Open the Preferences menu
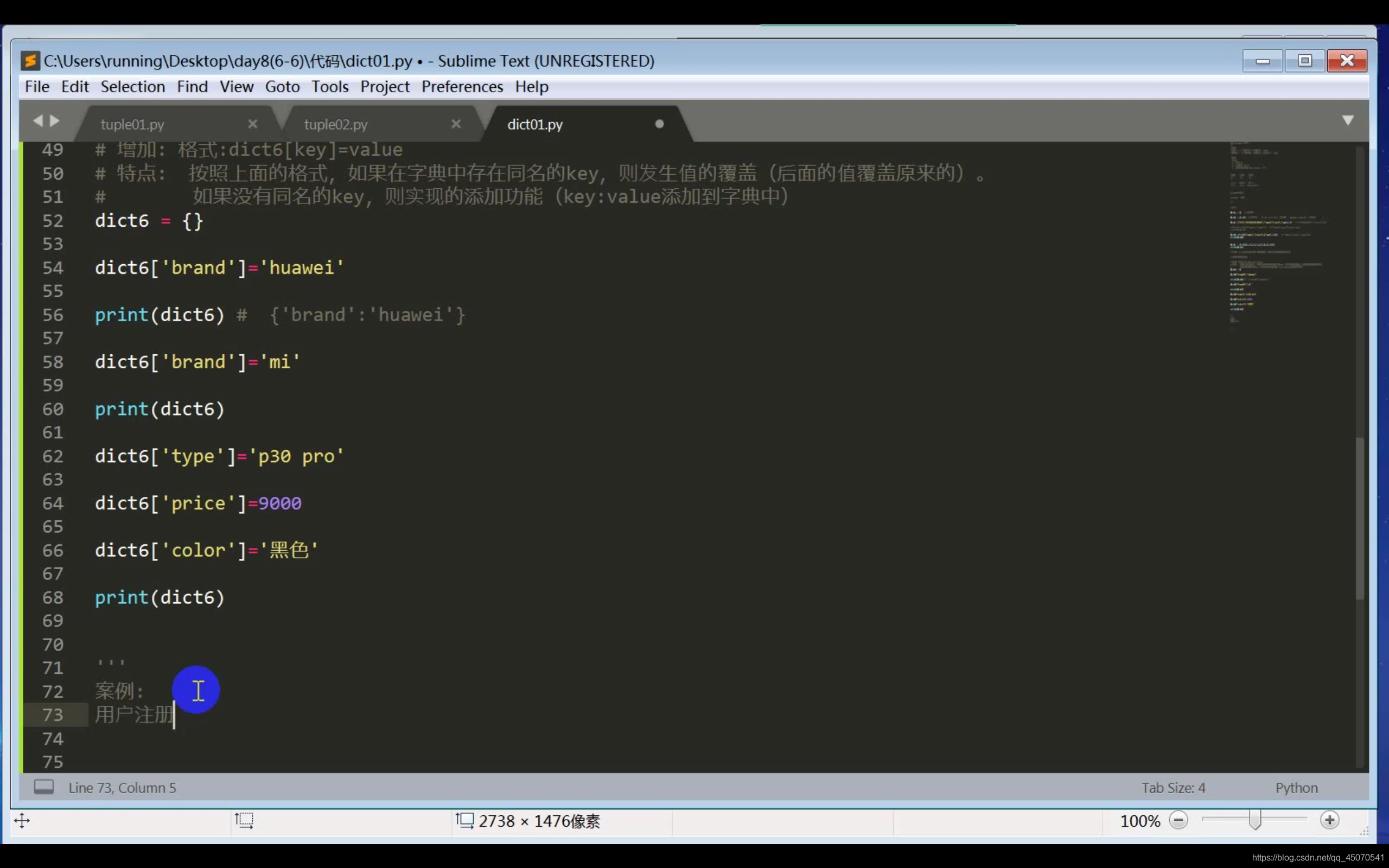 pos(462,87)
